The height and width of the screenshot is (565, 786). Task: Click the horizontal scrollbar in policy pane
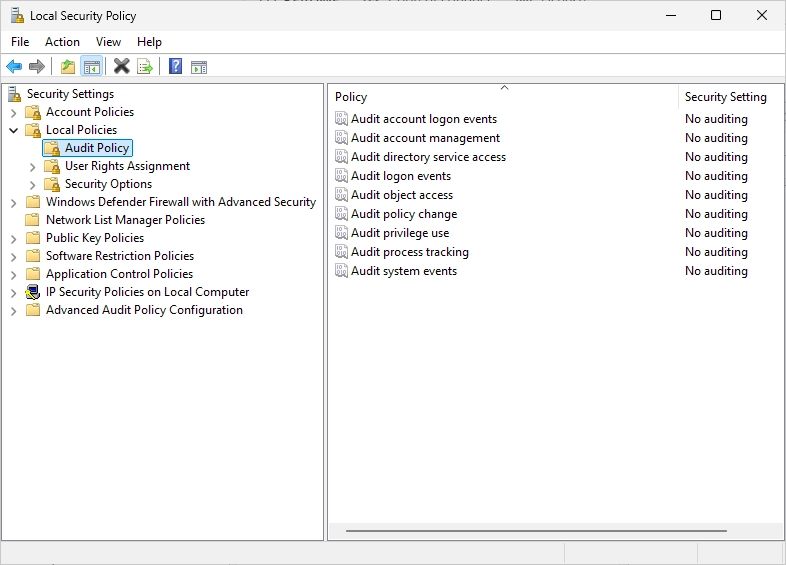click(536, 530)
